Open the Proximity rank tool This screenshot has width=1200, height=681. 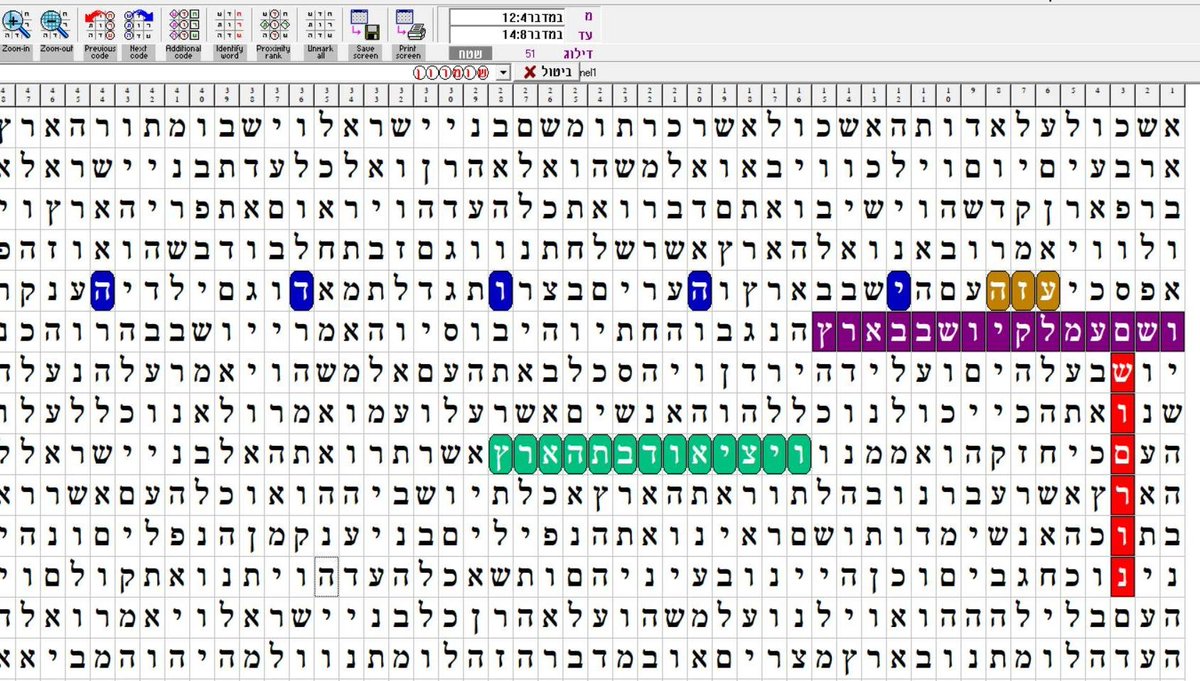pyautogui.click(x=272, y=30)
